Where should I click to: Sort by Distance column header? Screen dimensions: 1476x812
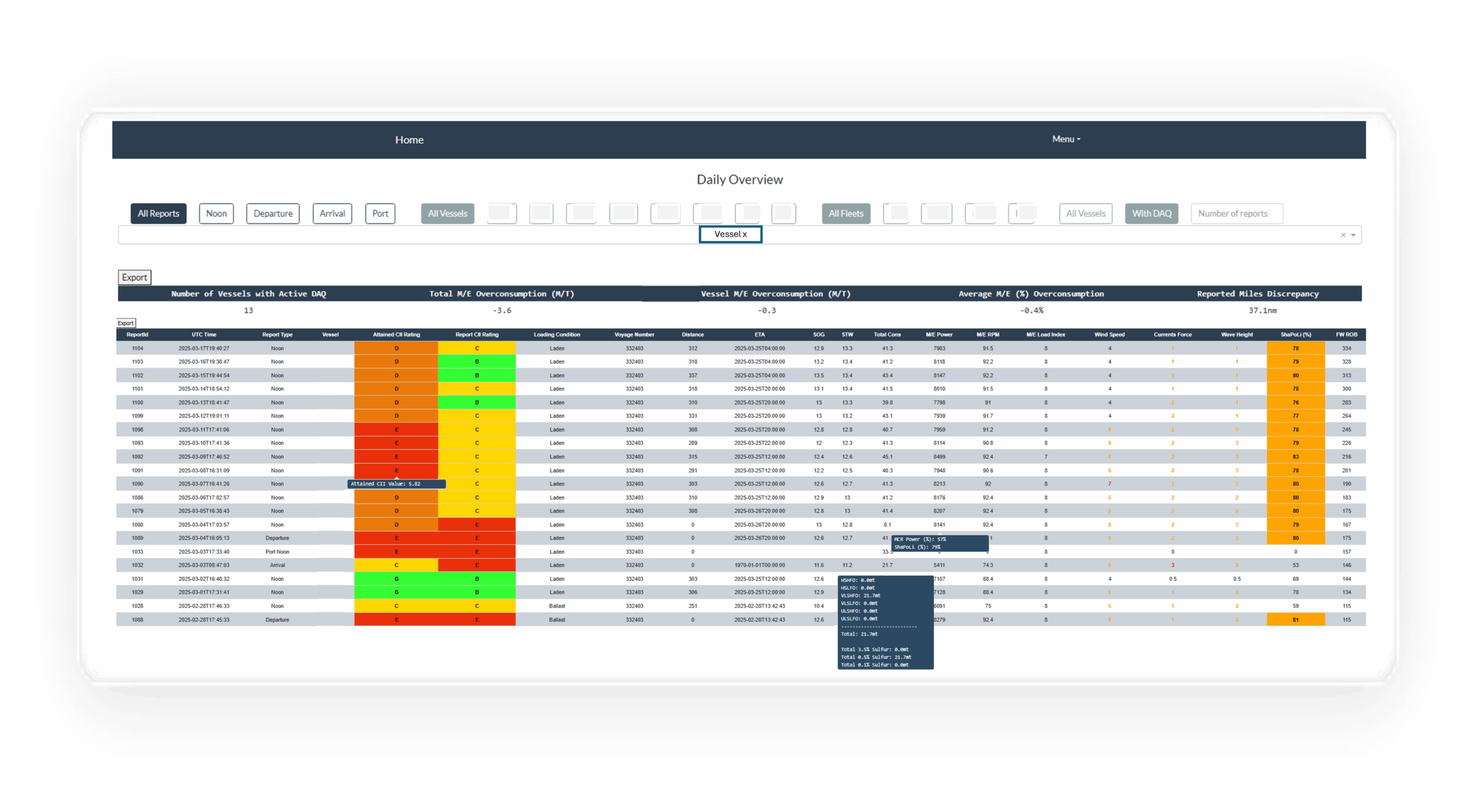point(692,335)
